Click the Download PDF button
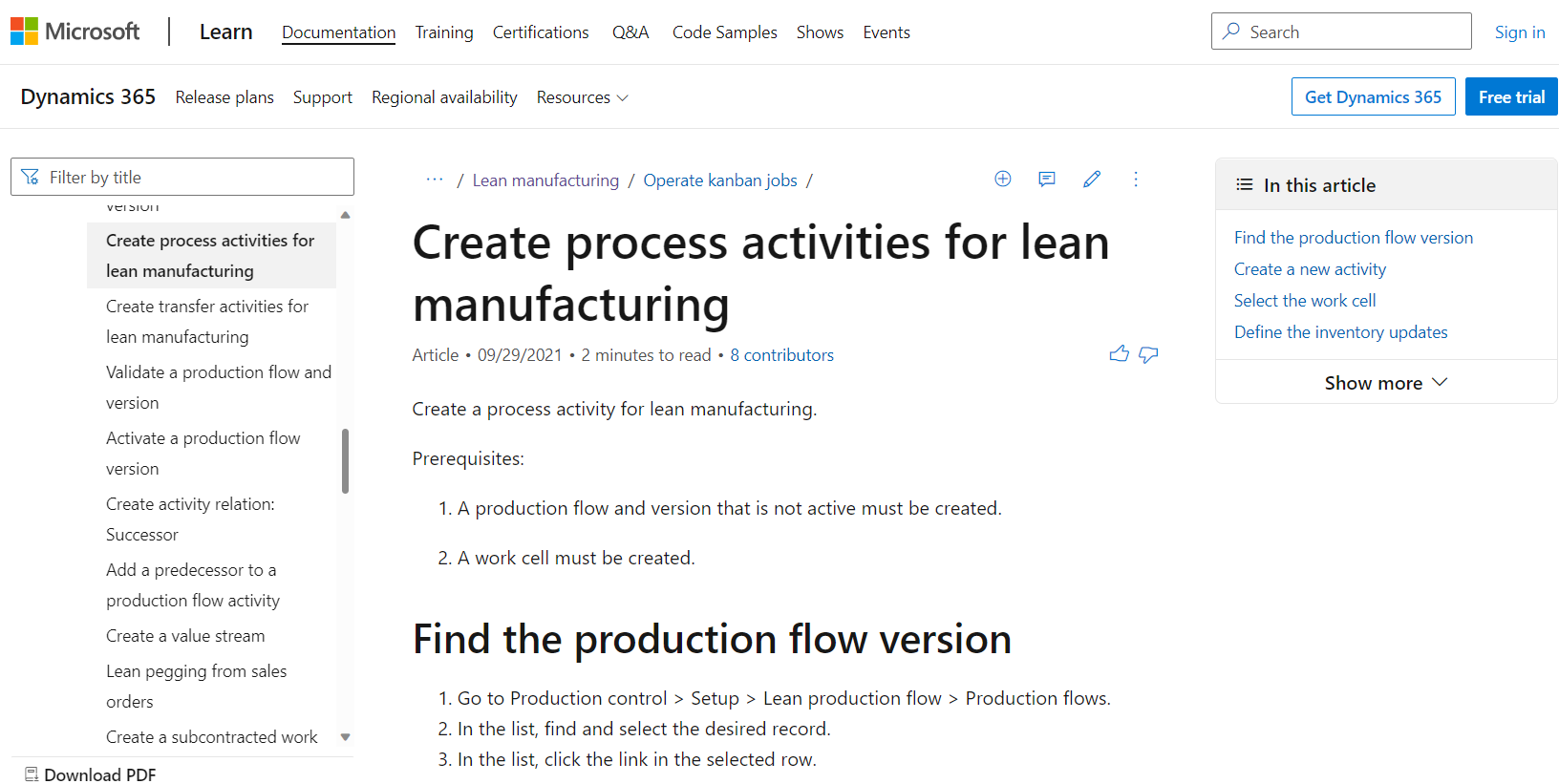This screenshot has height=784, width=1559. click(x=91, y=774)
